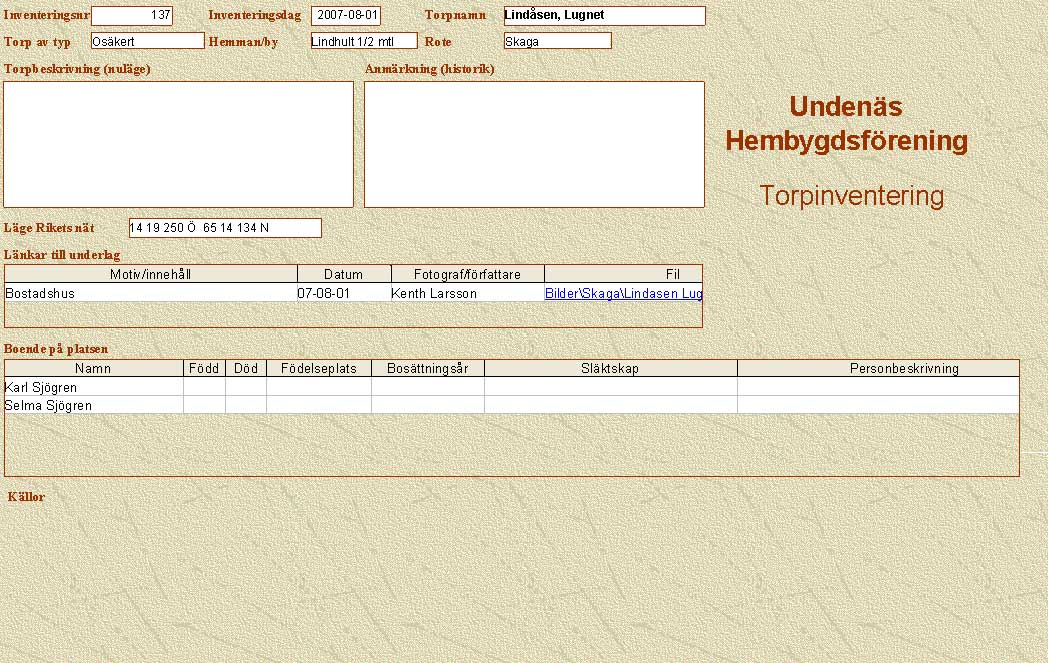Click inside the Anmärkning (historik) text box
The height and width of the screenshot is (663, 1049).
click(534, 144)
